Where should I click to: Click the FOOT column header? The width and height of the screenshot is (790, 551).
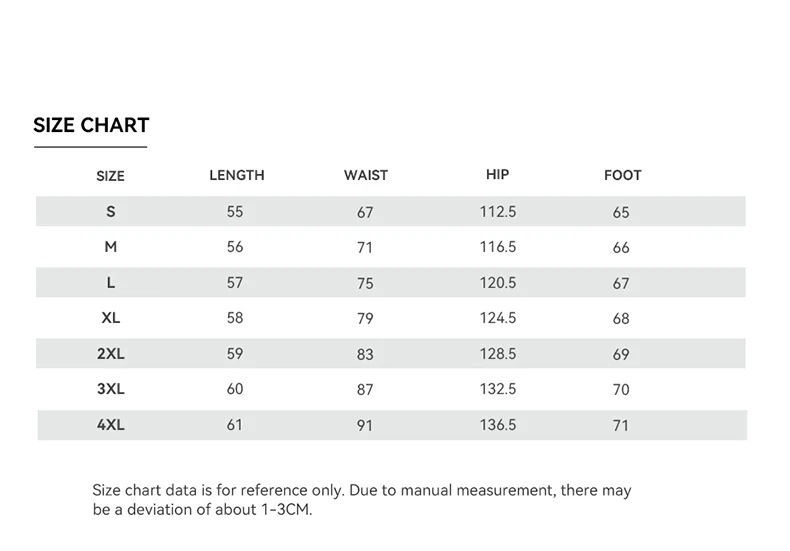coord(622,175)
